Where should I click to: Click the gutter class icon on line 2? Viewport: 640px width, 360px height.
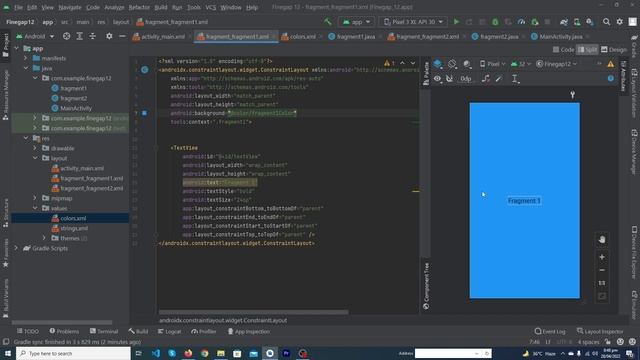(x=144, y=70)
